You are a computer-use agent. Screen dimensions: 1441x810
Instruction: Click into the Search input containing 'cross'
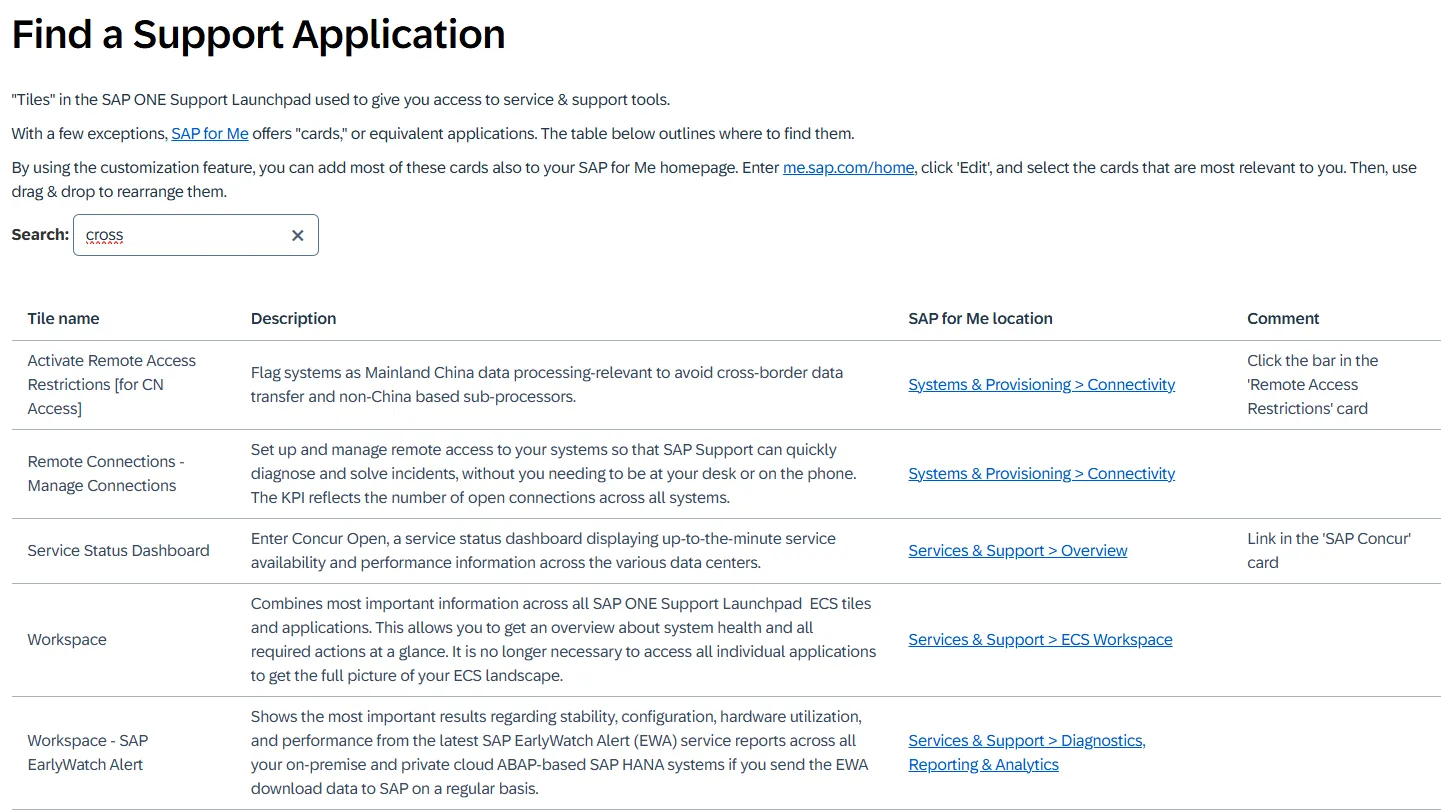(180, 235)
